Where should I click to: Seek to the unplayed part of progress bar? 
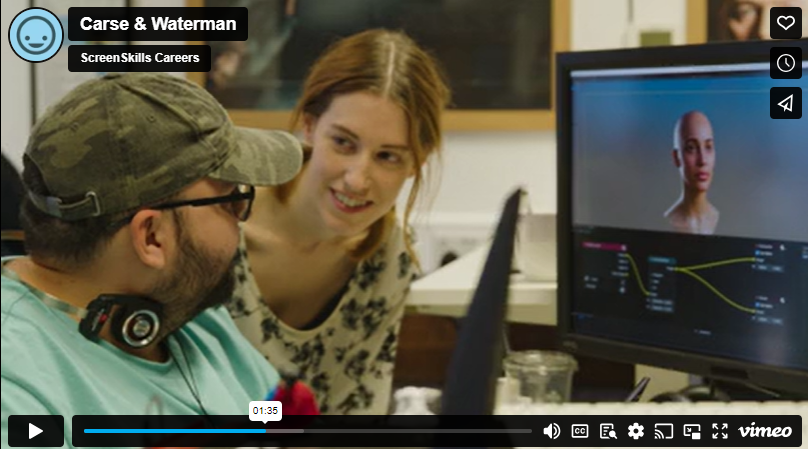pos(420,431)
